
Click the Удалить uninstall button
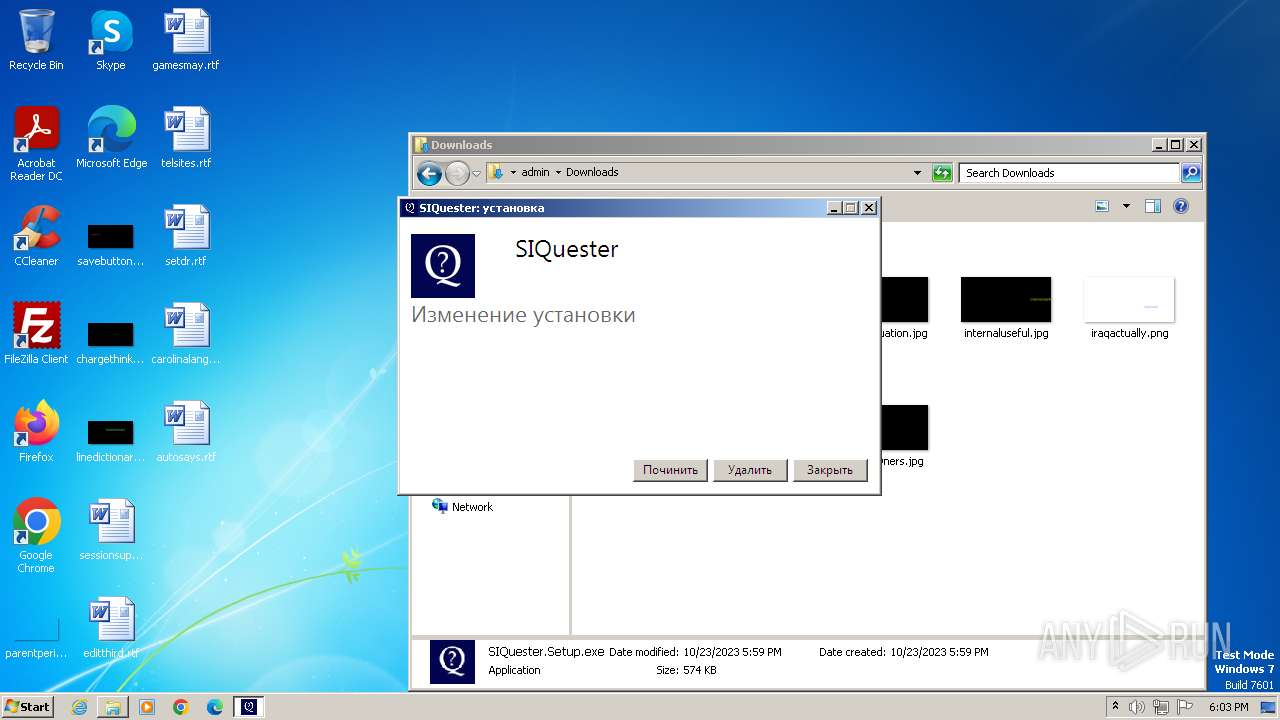(750, 470)
